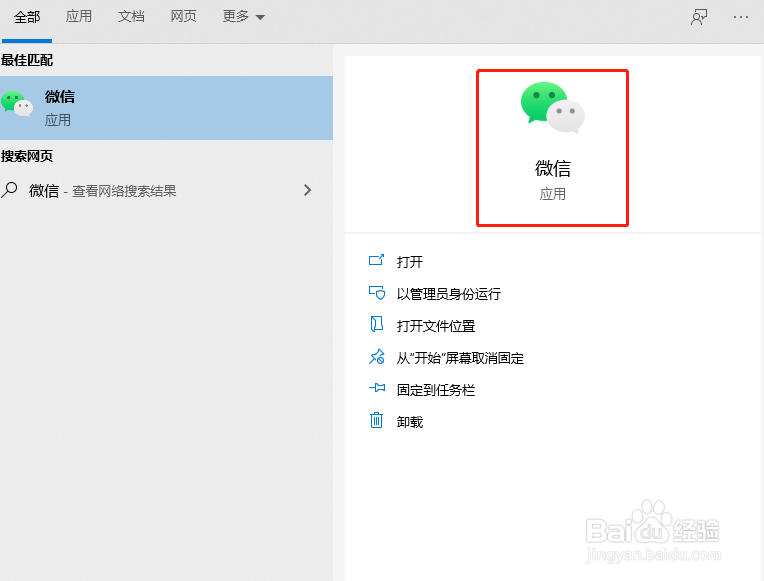Click the magnifier icon beside 微信 web search
Viewport: 764px width, 581px height.
(x=9, y=190)
